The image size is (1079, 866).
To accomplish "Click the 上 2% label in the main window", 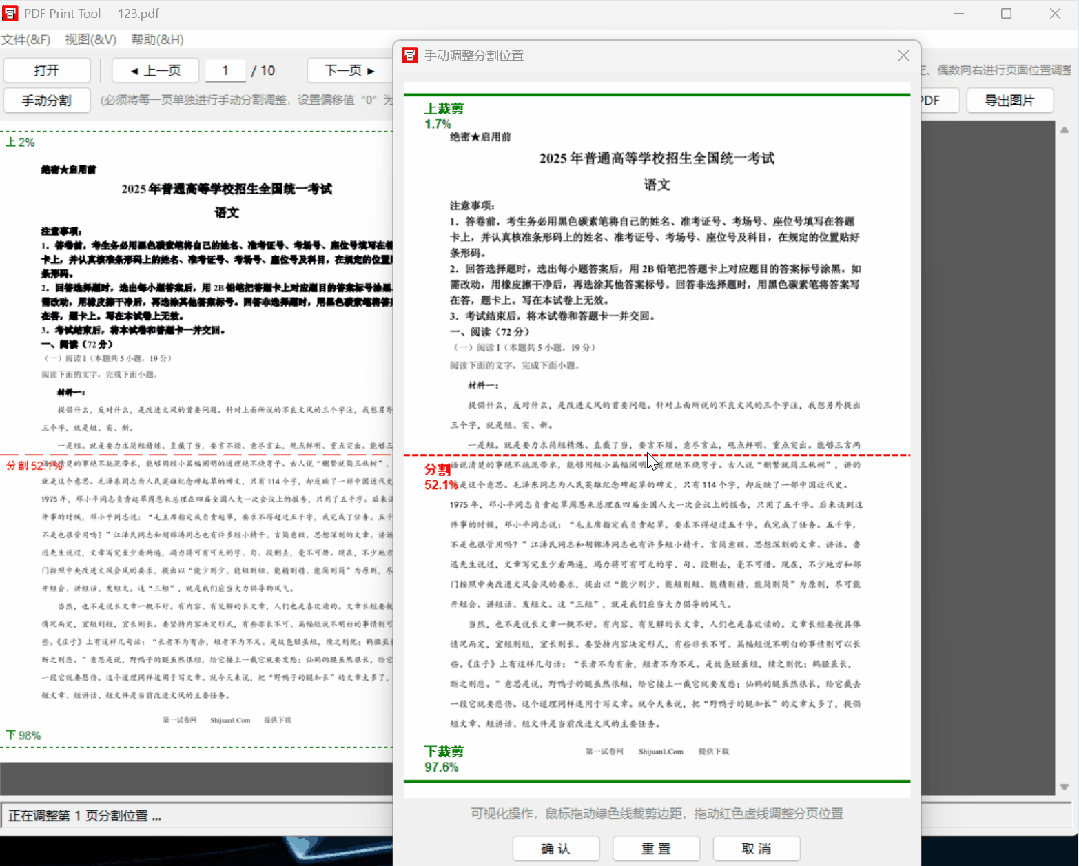I will [x=20, y=142].
